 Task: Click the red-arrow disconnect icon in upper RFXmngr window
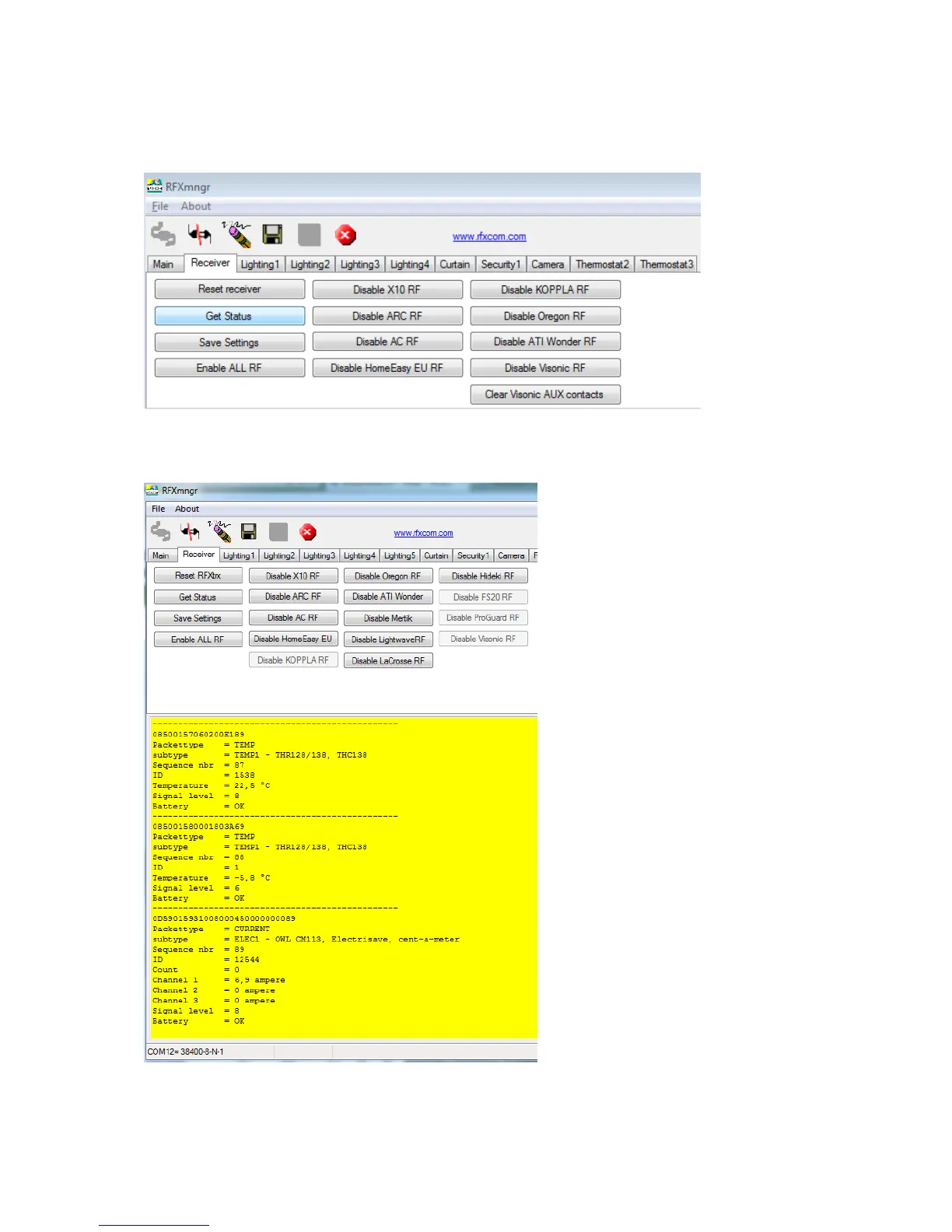coord(200,234)
